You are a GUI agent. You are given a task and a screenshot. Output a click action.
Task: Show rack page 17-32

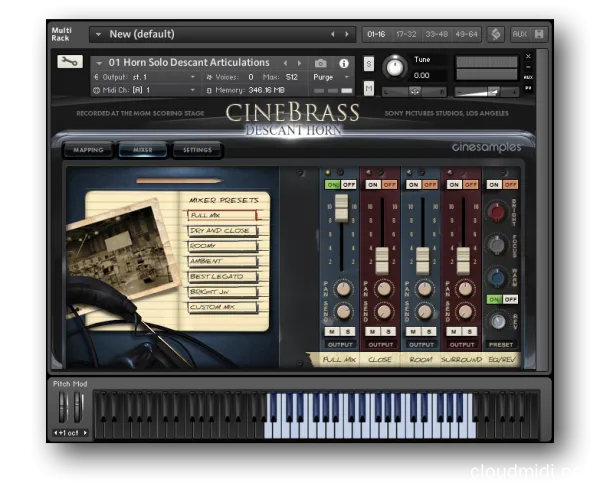tap(406, 34)
